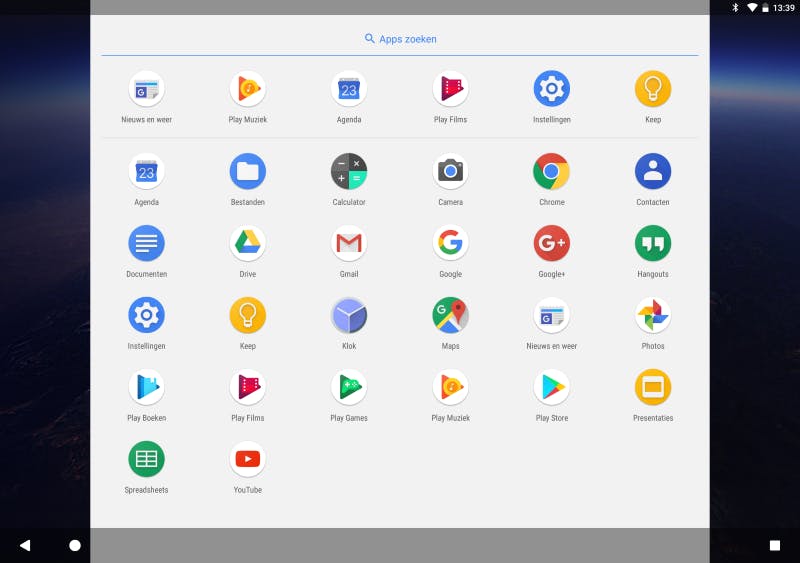Image resolution: width=800 pixels, height=563 pixels.
Task: Tap the 13:39 clock in status bar
Action: (x=784, y=8)
